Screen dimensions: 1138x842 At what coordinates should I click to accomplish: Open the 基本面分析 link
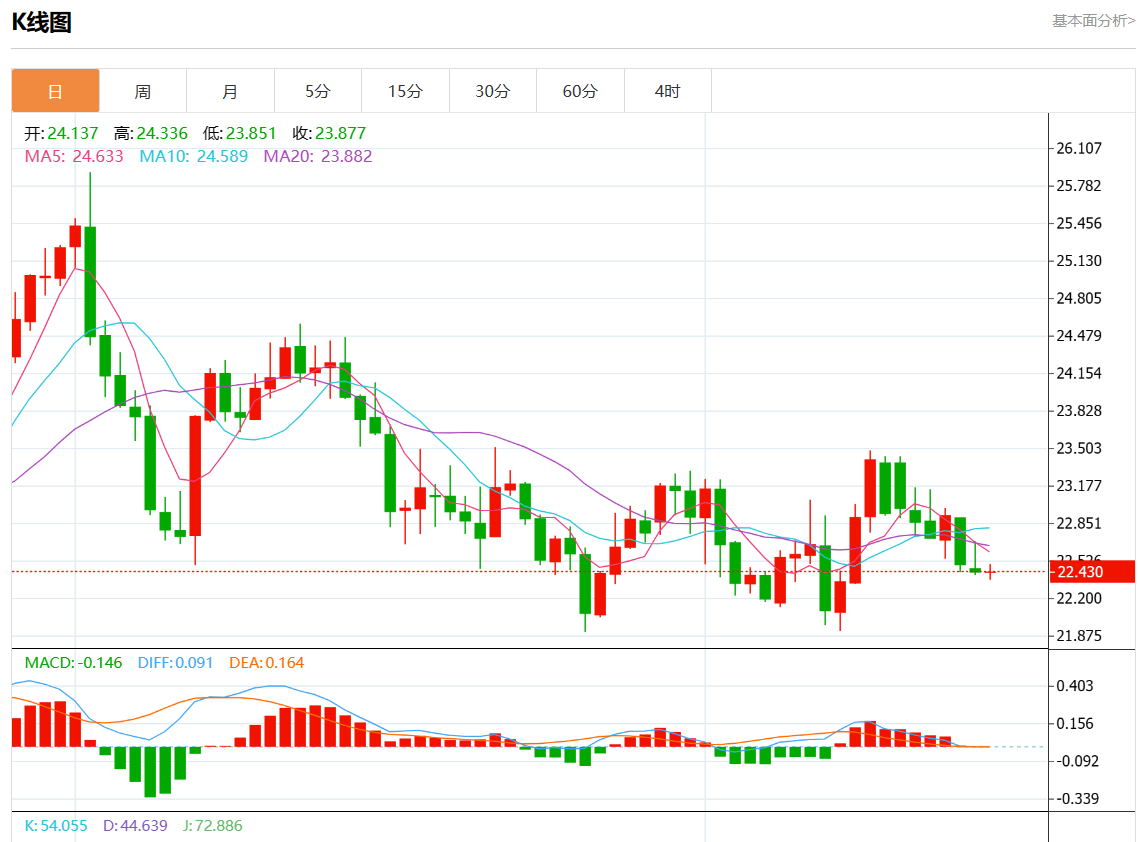[1093, 20]
